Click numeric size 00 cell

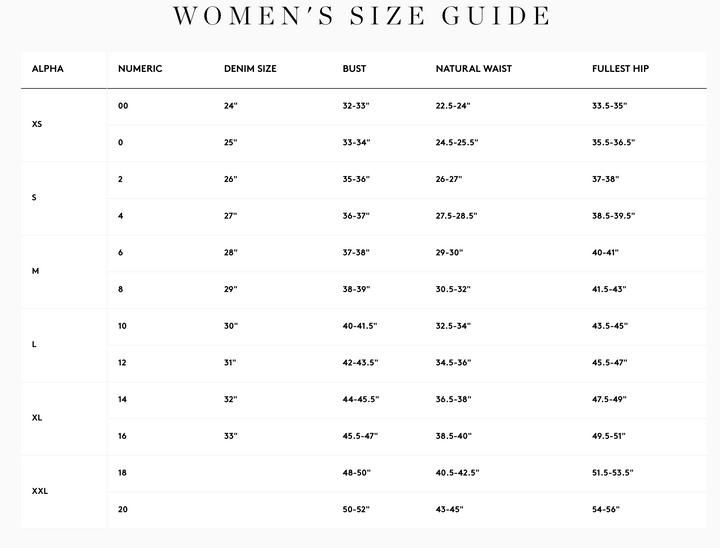[x=123, y=106]
